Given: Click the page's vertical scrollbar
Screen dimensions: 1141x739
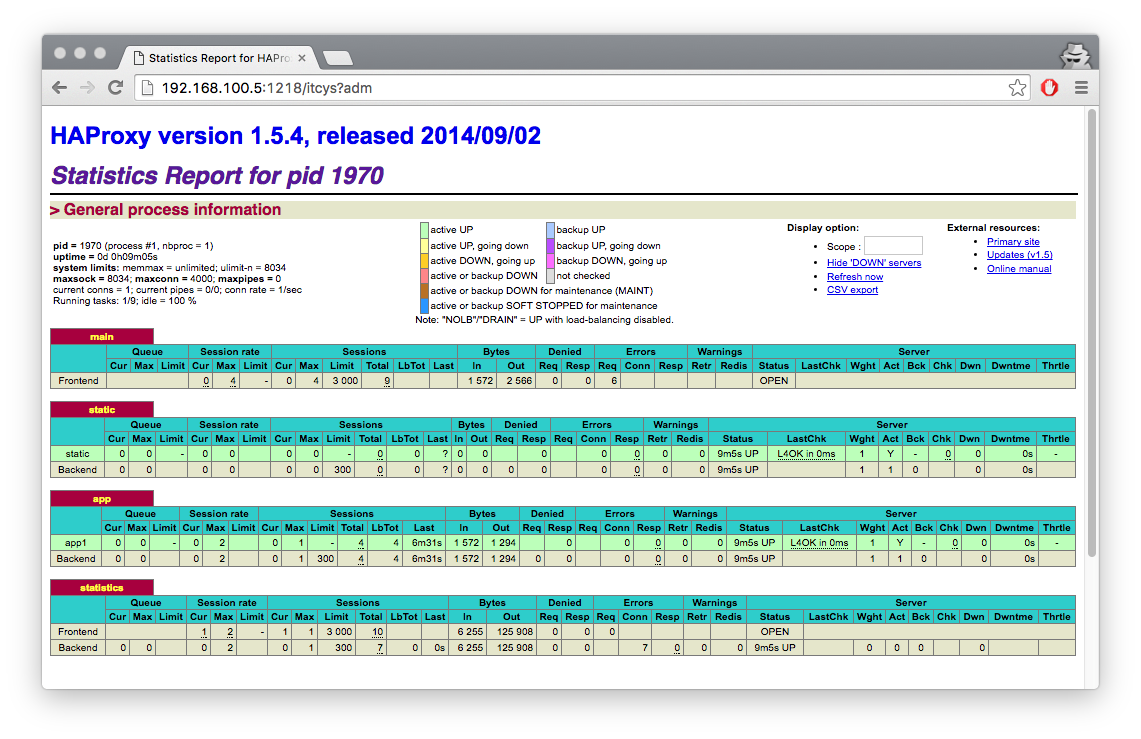Looking at the screenshot, I should (1092, 333).
